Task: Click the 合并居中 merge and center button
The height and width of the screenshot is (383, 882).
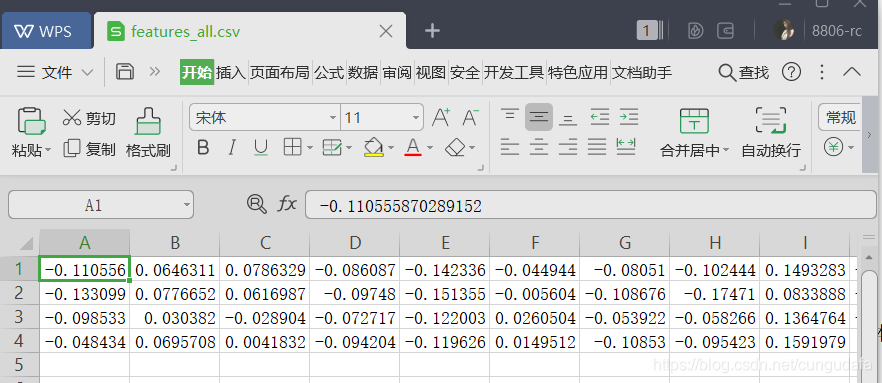Action: [x=695, y=132]
